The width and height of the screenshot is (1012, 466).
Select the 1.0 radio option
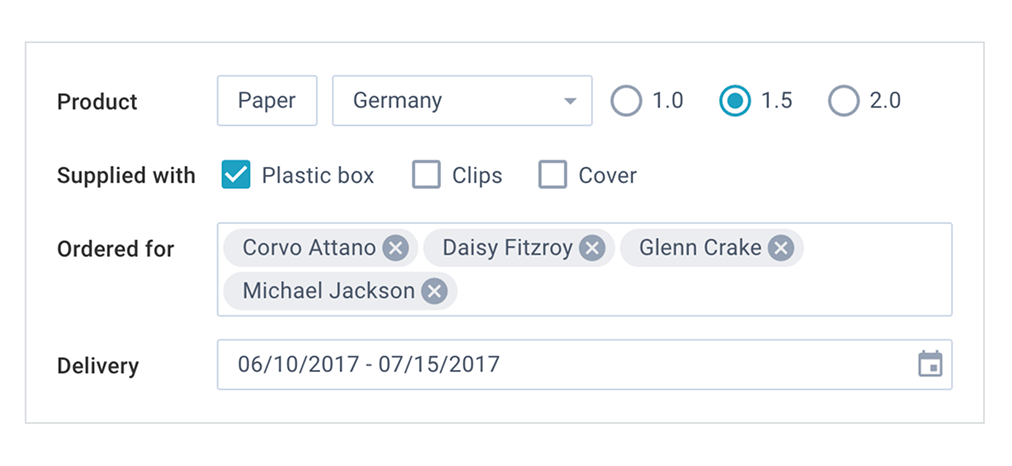tap(626, 101)
